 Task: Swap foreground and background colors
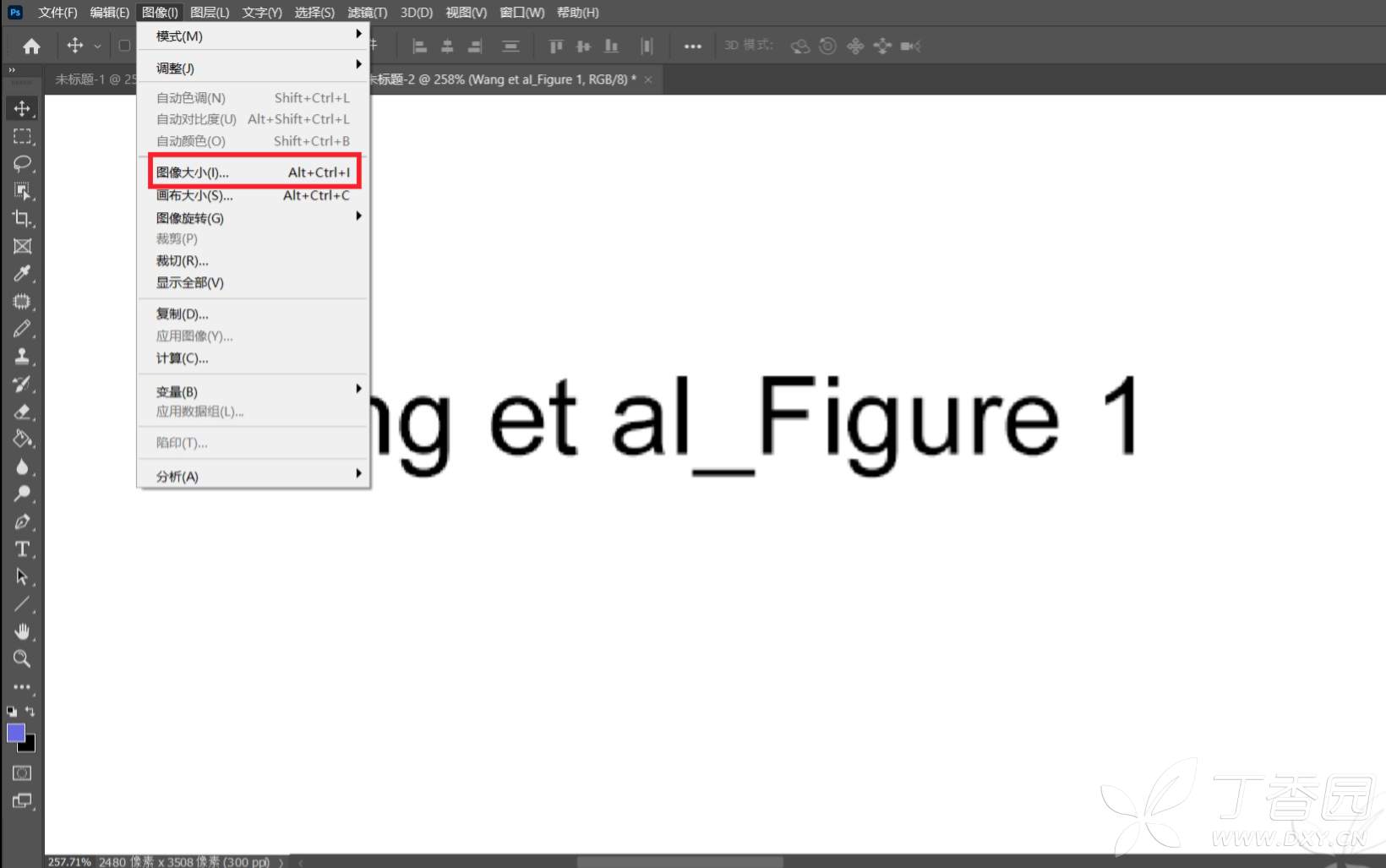tap(30, 712)
